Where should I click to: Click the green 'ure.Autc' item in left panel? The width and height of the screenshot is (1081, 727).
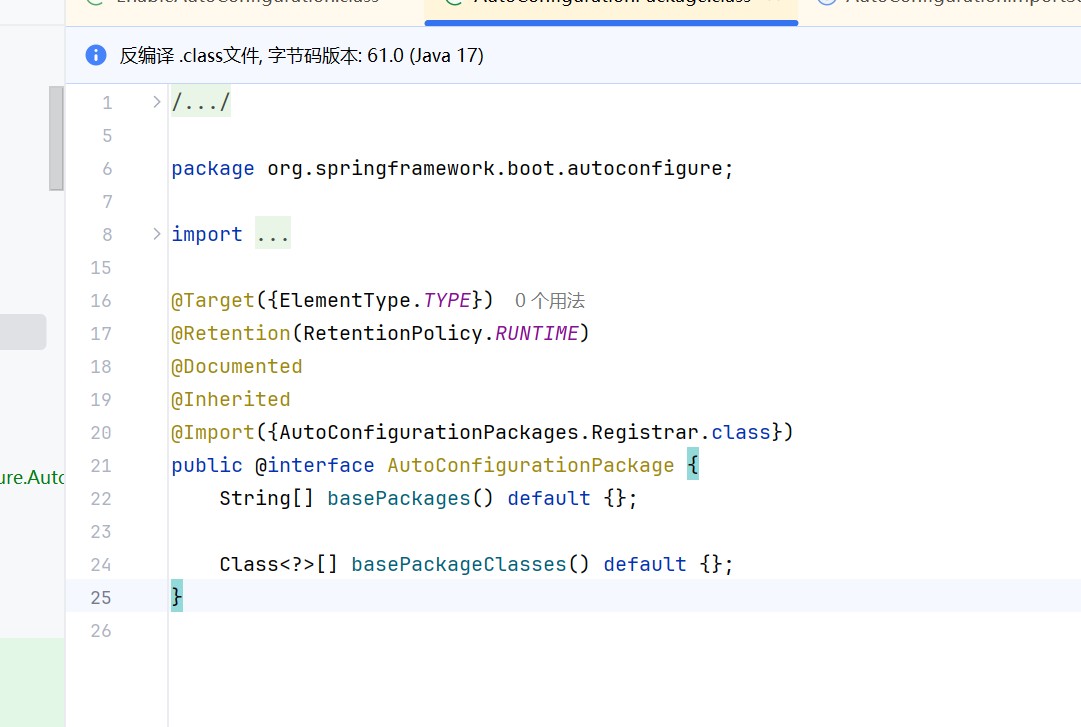[x=32, y=478]
